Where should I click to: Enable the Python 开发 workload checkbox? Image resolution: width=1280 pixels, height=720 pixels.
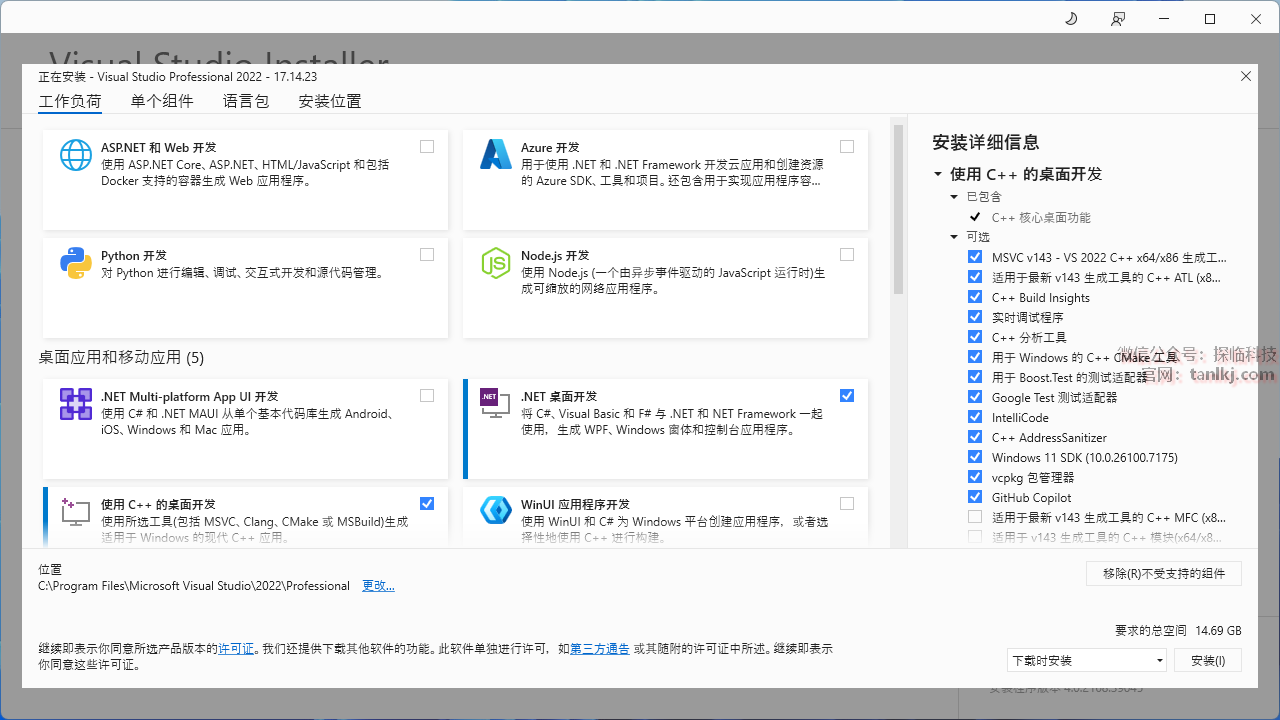[427, 255]
